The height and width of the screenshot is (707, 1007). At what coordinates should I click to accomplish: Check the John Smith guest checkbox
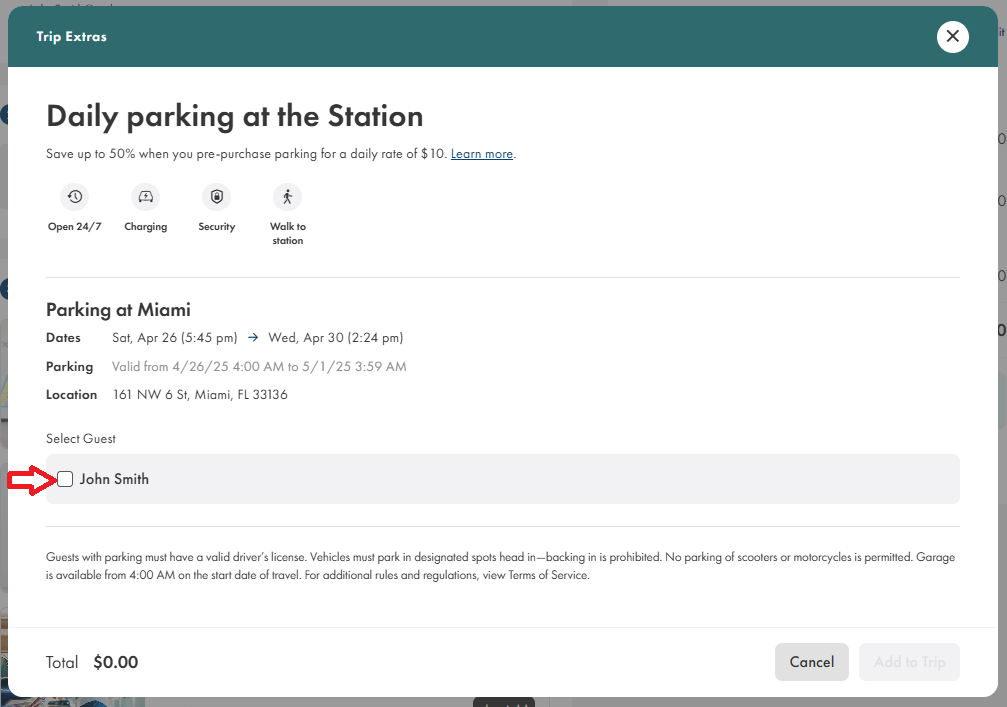(66, 479)
